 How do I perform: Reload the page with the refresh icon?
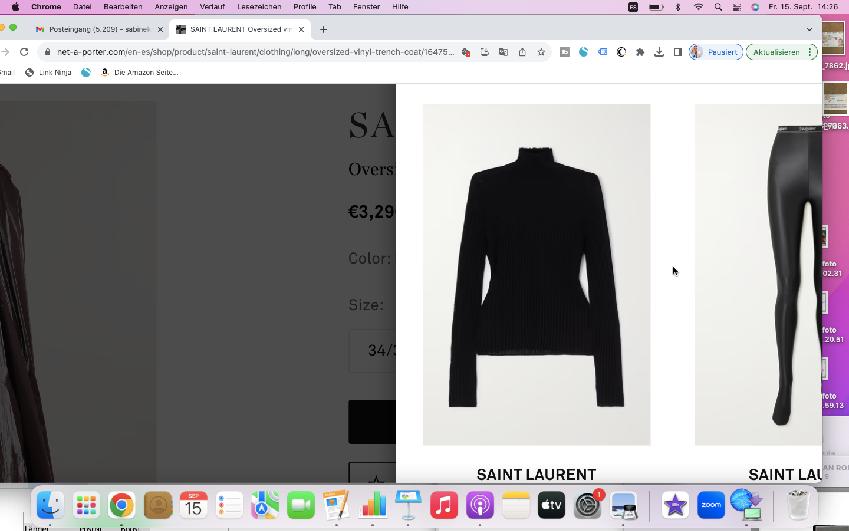24,52
